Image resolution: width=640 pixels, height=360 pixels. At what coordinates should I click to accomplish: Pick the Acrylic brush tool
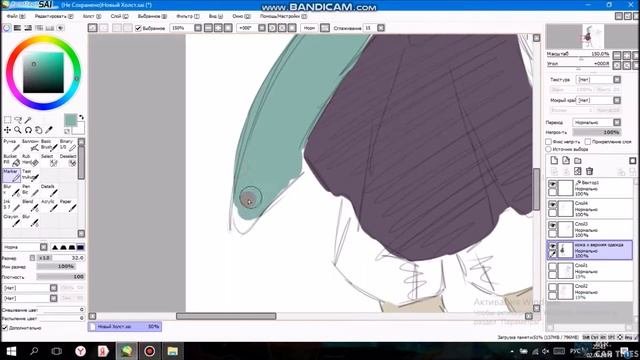coord(49,205)
